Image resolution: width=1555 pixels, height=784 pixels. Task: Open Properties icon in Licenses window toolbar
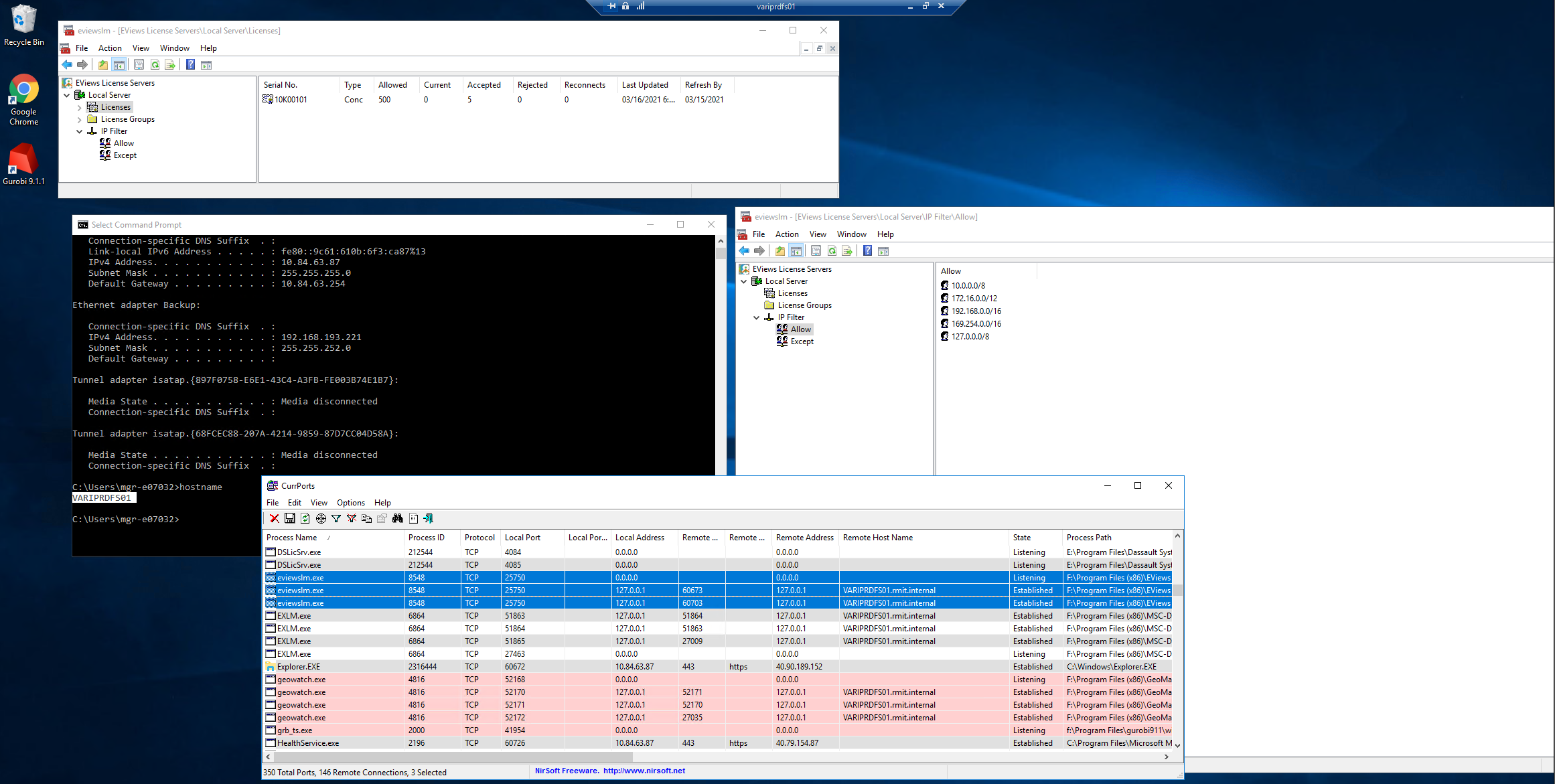pyautogui.click(x=139, y=65)
